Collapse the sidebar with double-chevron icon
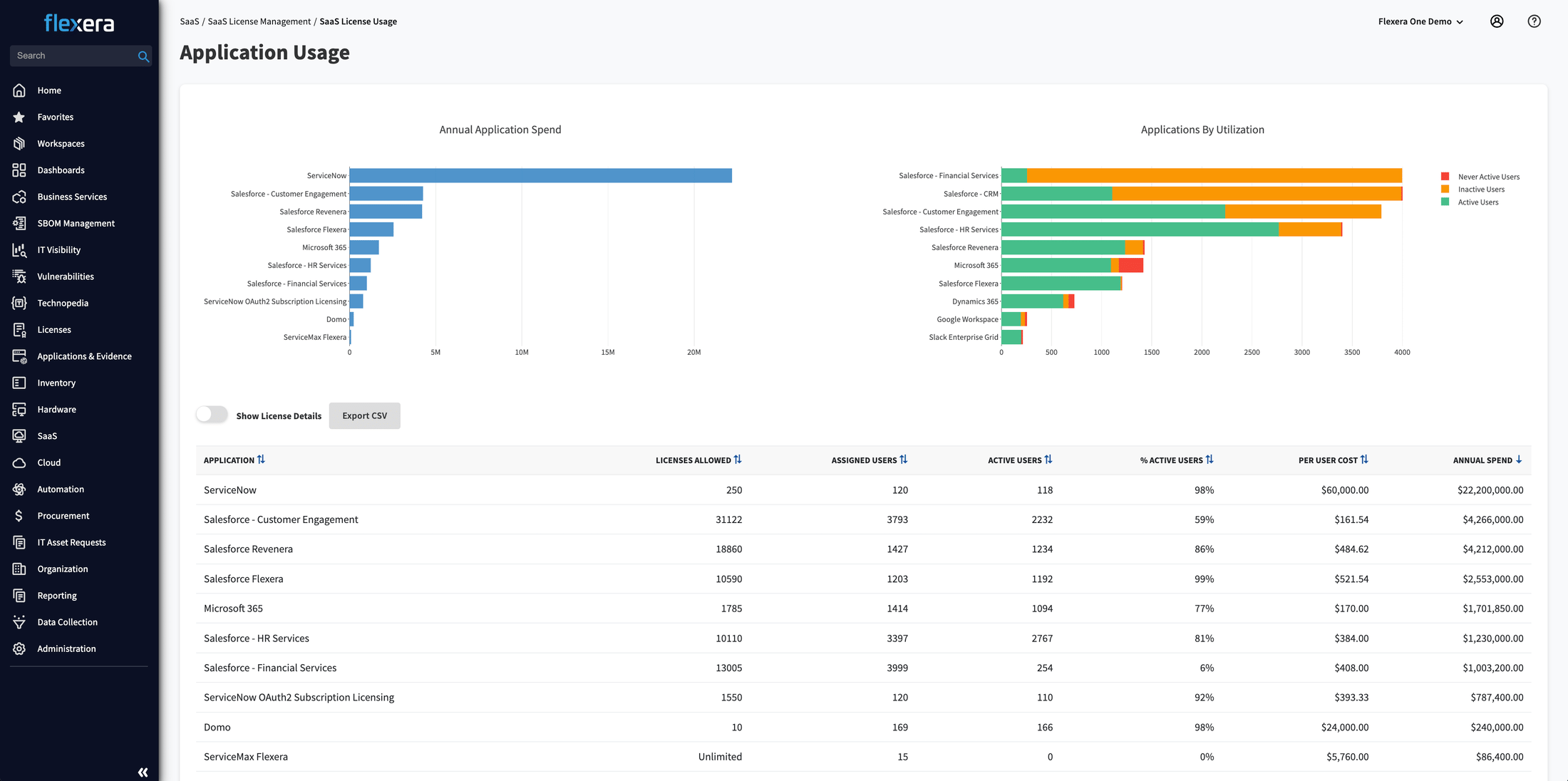This screenshot has height=781, width=1568. 143,772
